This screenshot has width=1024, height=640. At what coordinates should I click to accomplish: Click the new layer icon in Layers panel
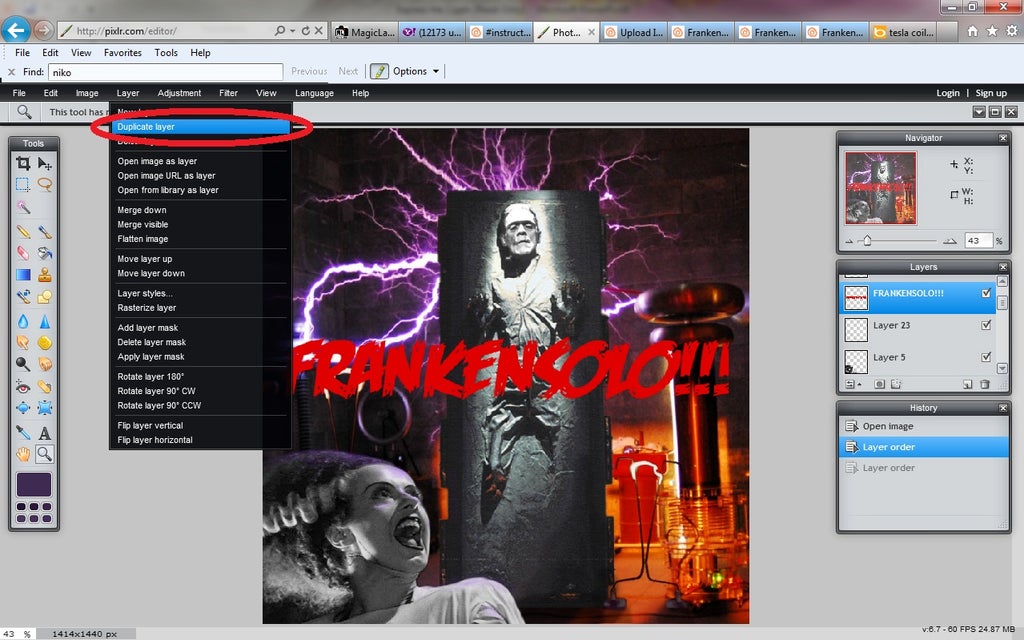(x=967, y=385)
